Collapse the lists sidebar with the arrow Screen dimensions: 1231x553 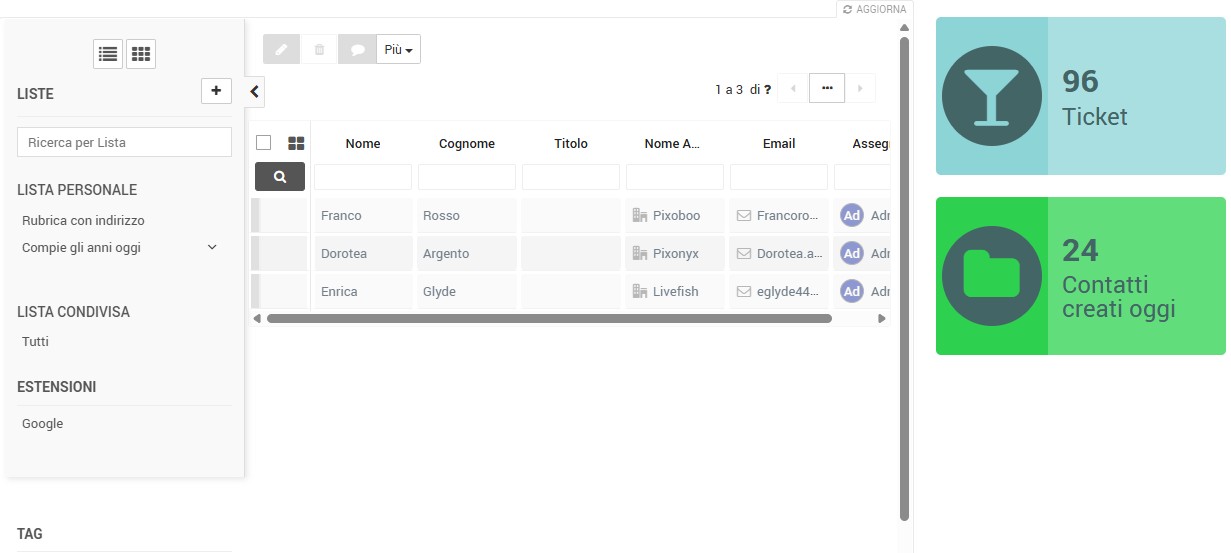254,92
